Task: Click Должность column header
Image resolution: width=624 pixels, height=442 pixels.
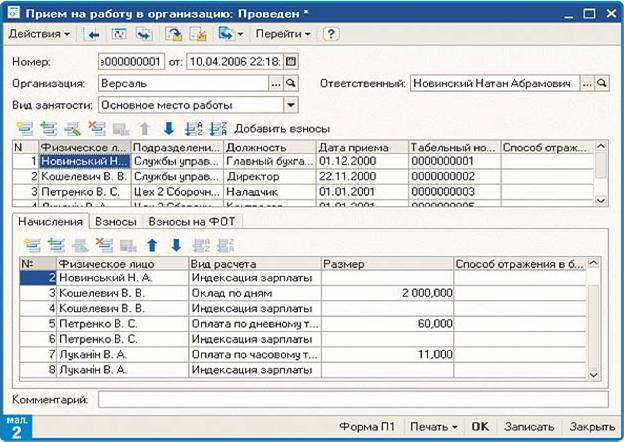Action: pyautogui.click(x=270, y=147)
